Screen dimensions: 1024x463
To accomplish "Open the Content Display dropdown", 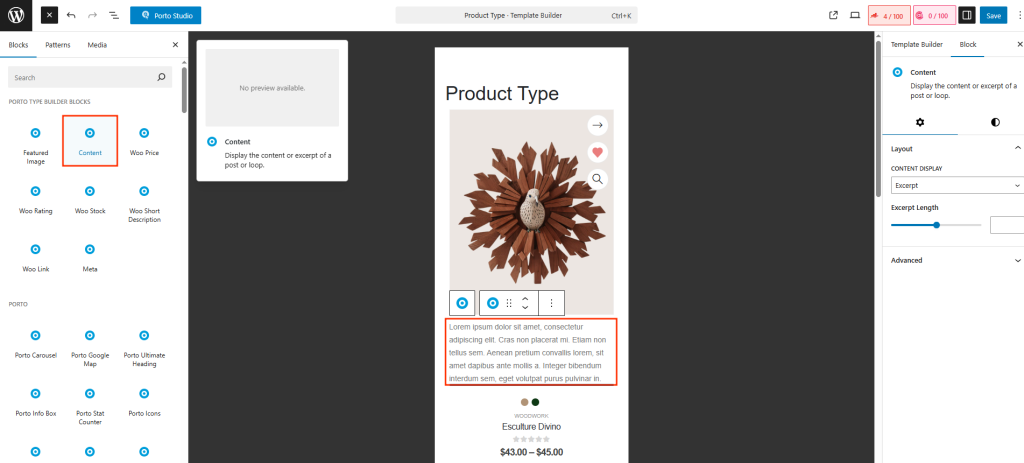I will tap(956, 185).
